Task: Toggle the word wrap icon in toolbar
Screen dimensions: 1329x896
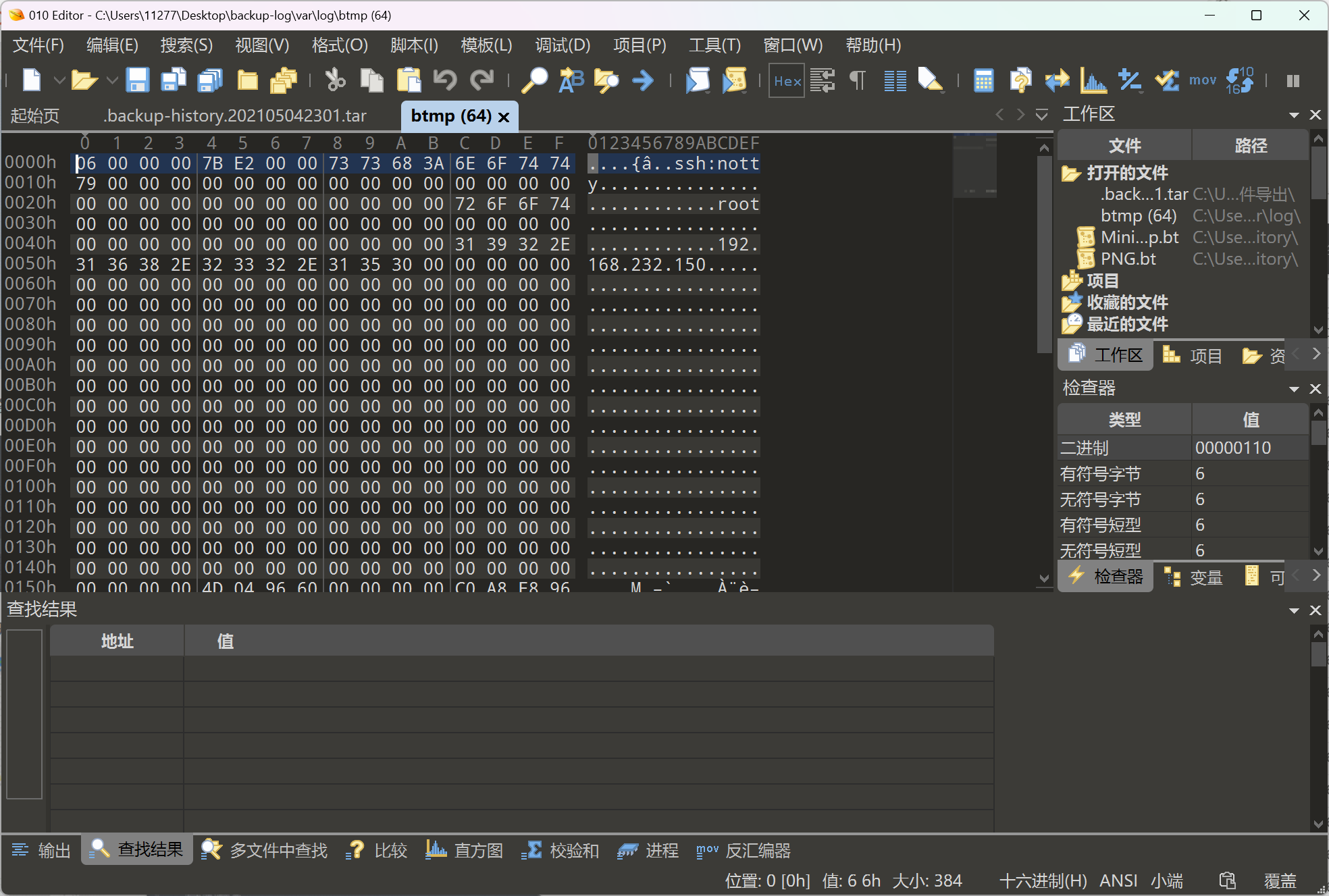Action: click(823, 80)
